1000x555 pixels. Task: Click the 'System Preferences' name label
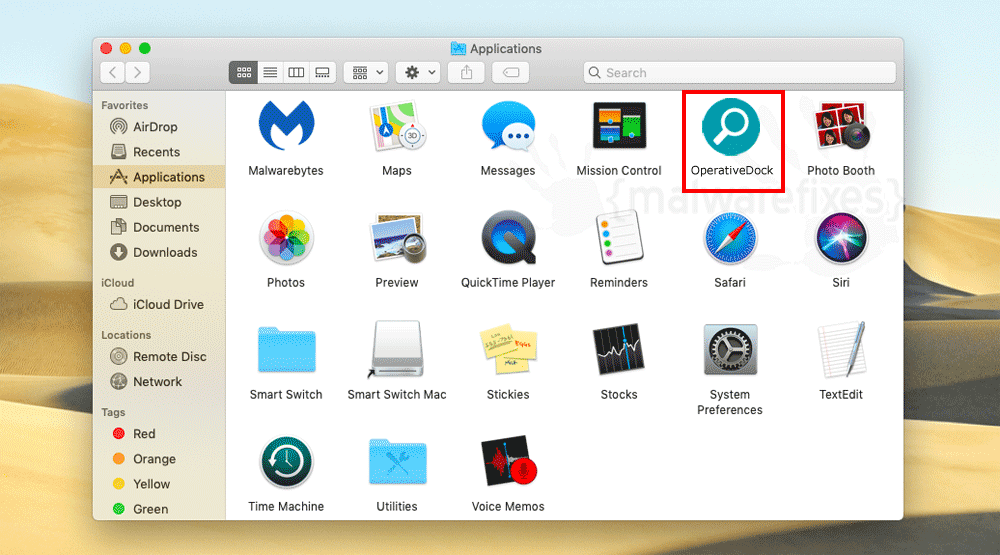point(730,402)
